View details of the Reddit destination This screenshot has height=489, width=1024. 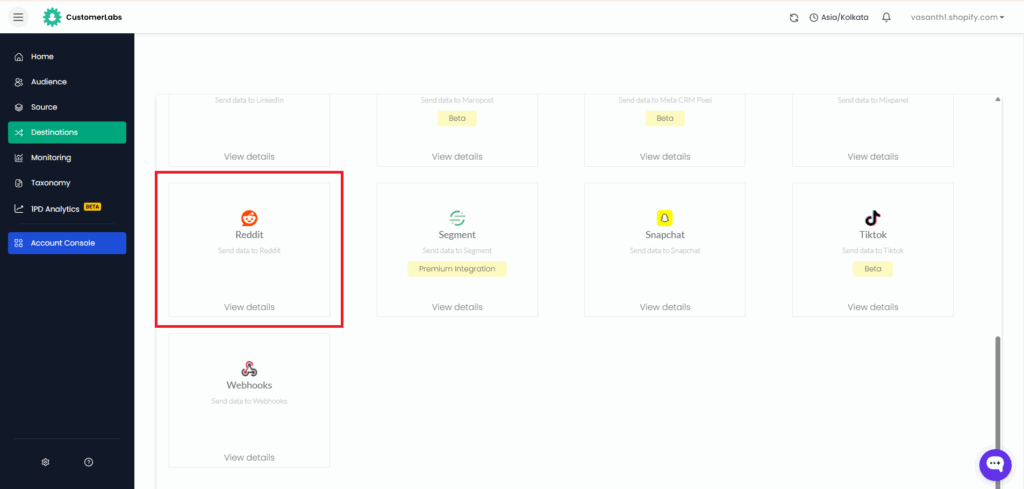coord(249,307)
